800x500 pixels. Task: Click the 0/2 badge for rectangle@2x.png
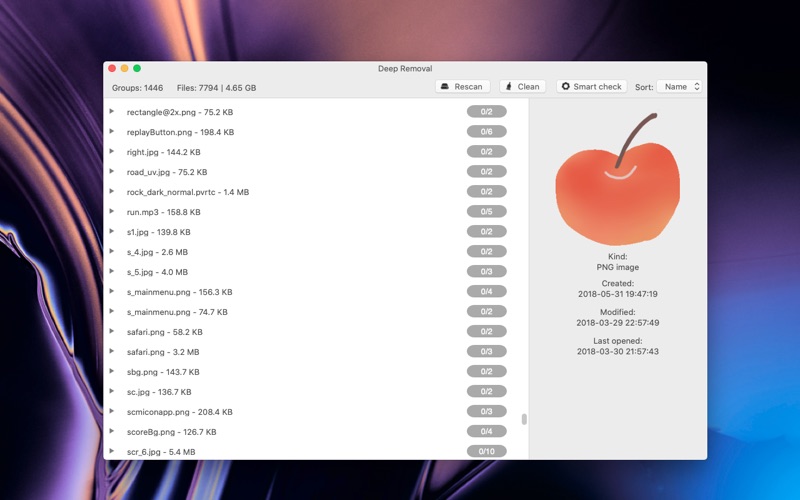tap(486, 112)
